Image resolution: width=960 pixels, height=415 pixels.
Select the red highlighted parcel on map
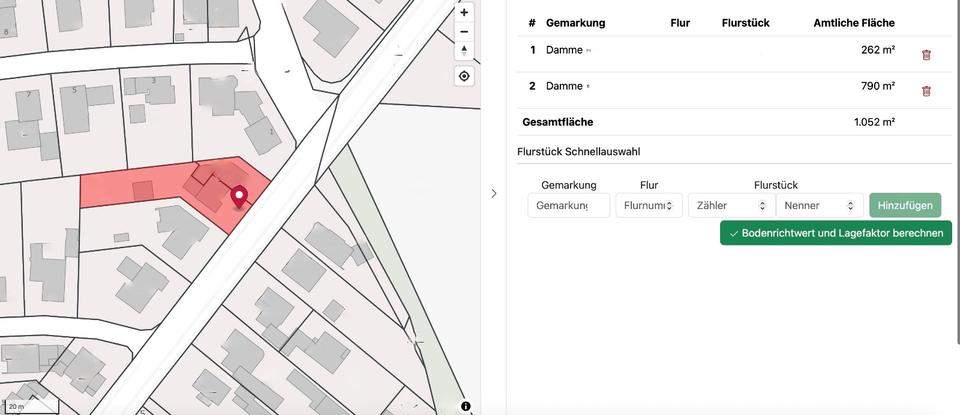tap(130, 187)
